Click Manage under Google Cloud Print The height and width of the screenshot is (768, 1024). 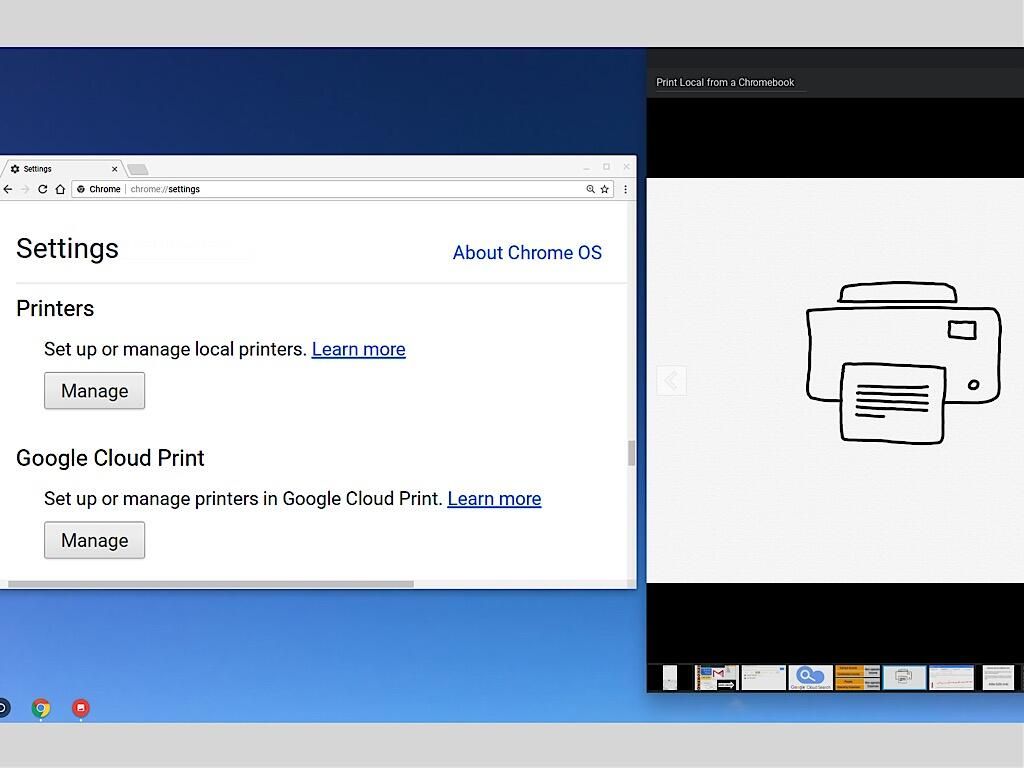tap(95, 540)
